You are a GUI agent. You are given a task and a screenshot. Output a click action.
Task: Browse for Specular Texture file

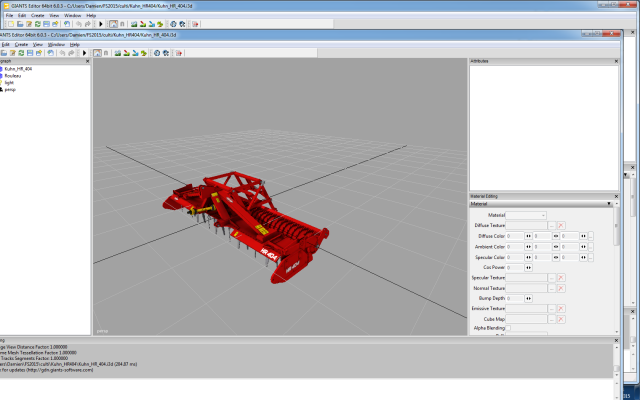pyautogui.click(x=551, y=278)
